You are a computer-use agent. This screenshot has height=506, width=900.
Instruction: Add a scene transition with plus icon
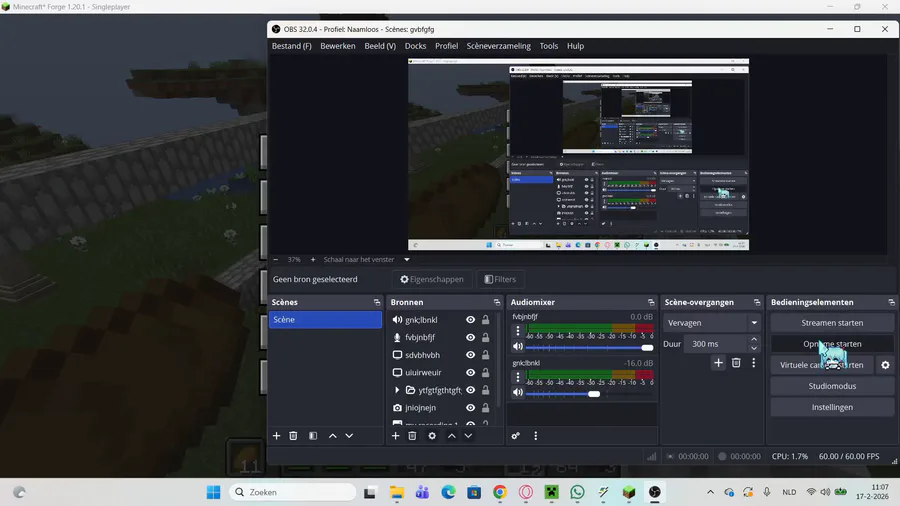(x=718, y=363)
